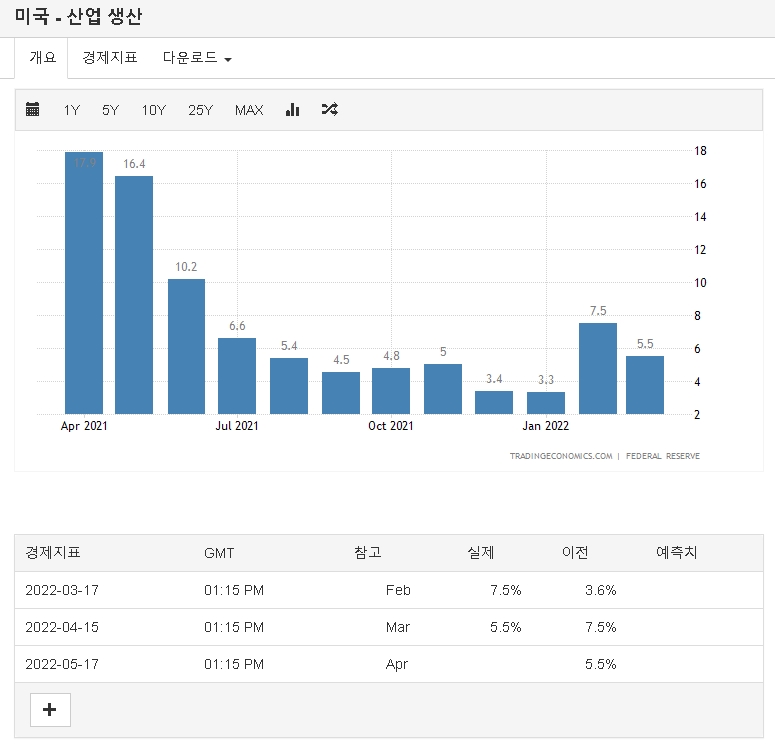775x753 pixels.
Task: Click the 10.2 value bar
Action: point(186,347)
